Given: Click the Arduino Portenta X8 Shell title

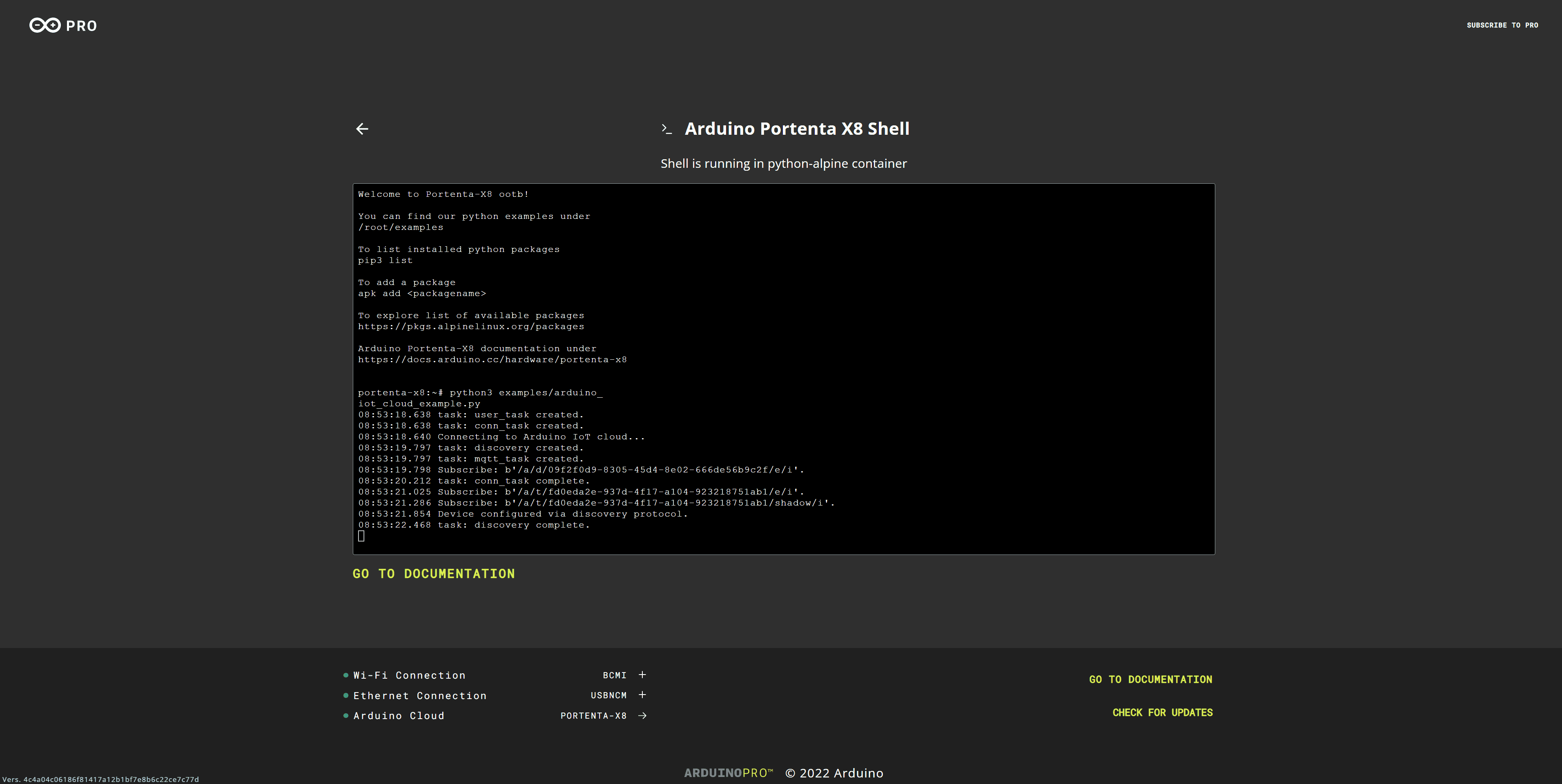Looking at the screenshot, I should point(797,129).
